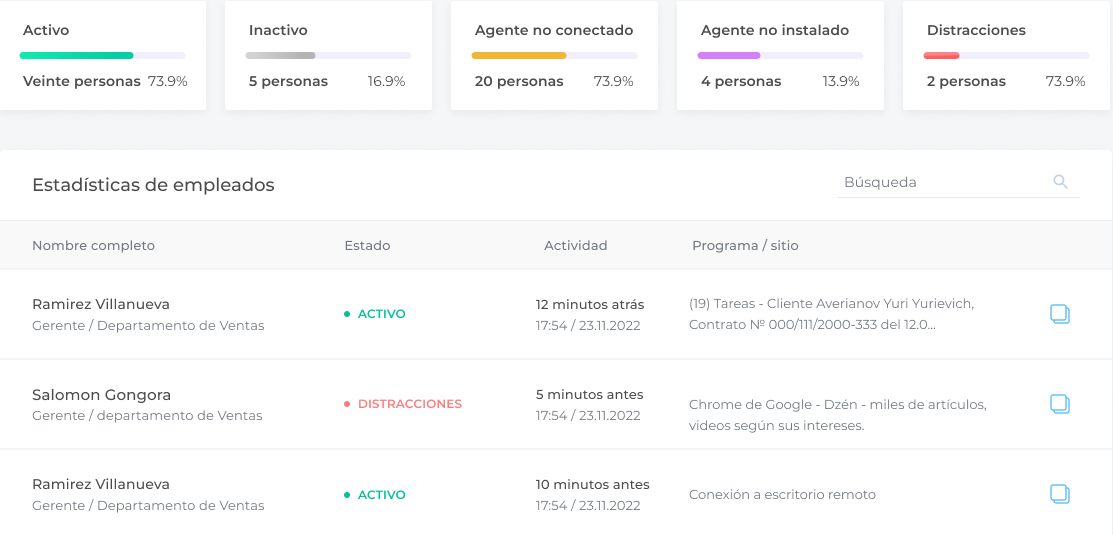Open the Chrome de Google - Dzén program entry
Image resolution: width=1113 pixels, height=535 pixels.
pos(838,415)
